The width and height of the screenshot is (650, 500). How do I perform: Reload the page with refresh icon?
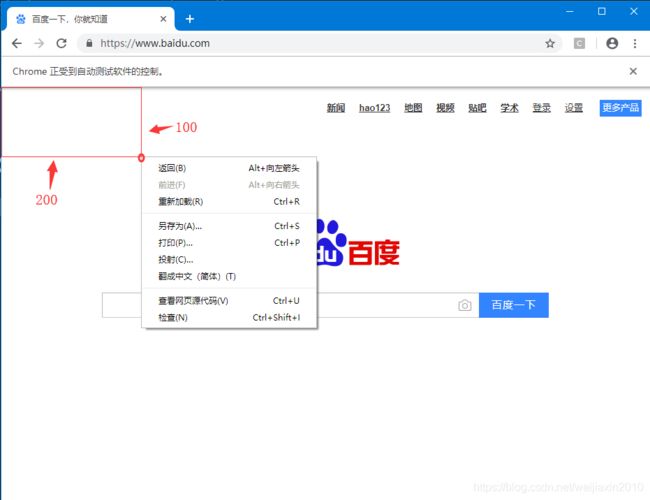pos(61,43)
